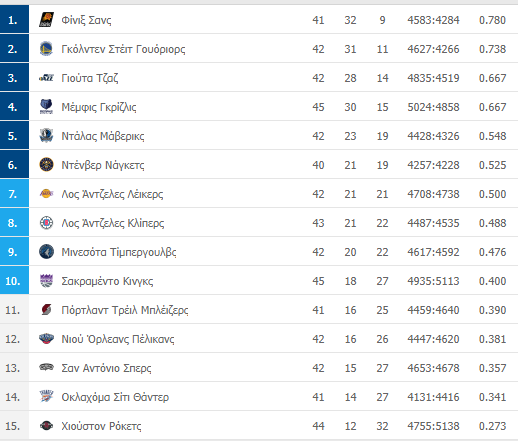
Task: Click the 4583:4284 points score
Action: 433,20
